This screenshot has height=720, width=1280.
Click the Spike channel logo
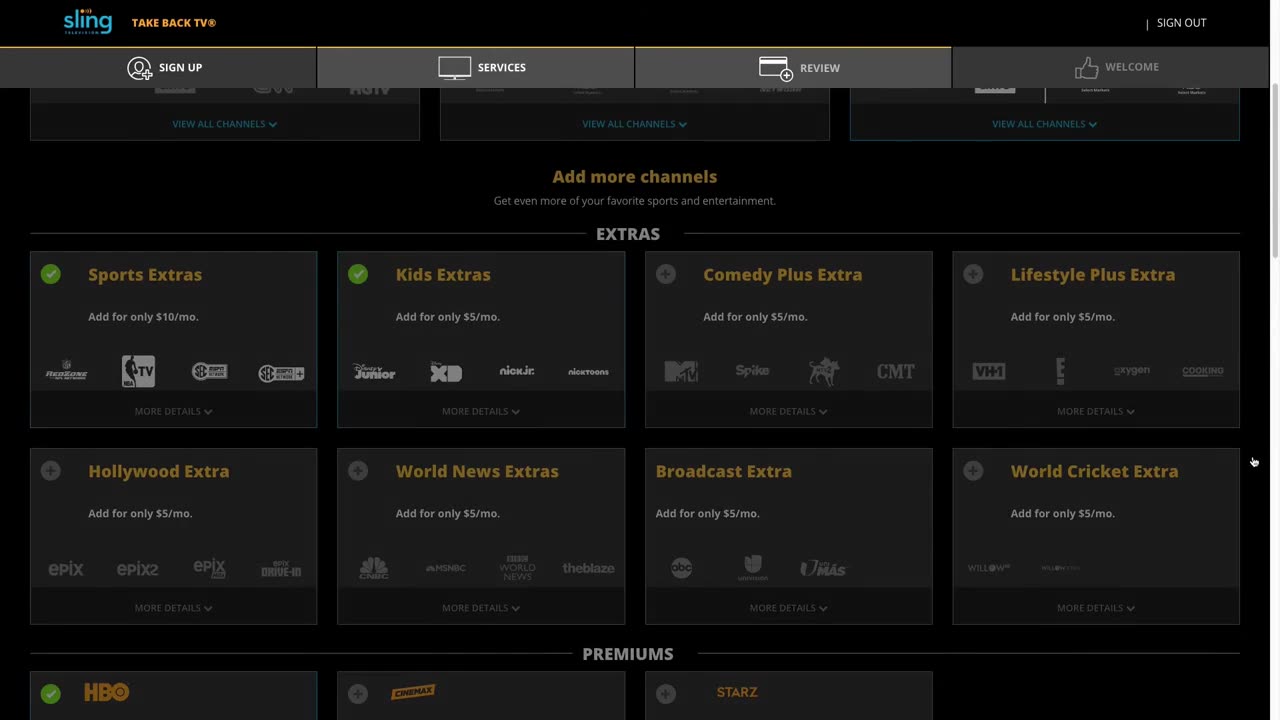752,371
